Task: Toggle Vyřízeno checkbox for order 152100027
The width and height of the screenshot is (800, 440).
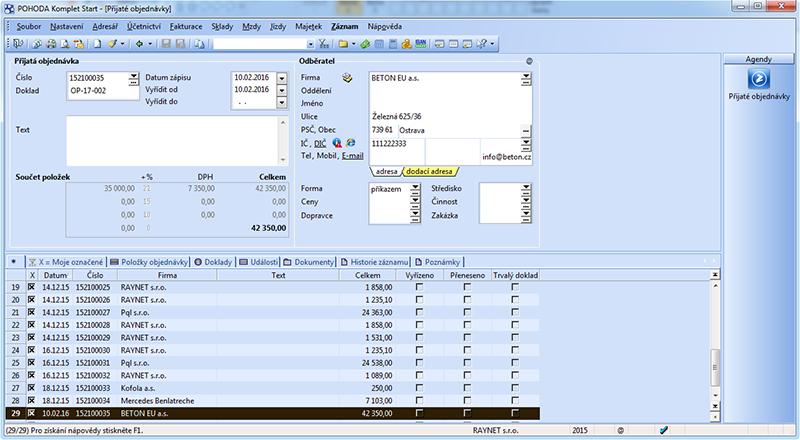Action: coord(419,312)
